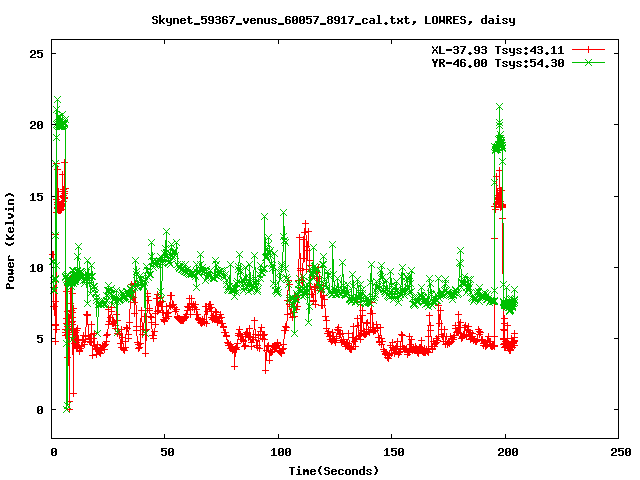640x480 pixels.
Task: Click legend entry YR-46.00 Tsys:54.30
Action: [498, 63]
